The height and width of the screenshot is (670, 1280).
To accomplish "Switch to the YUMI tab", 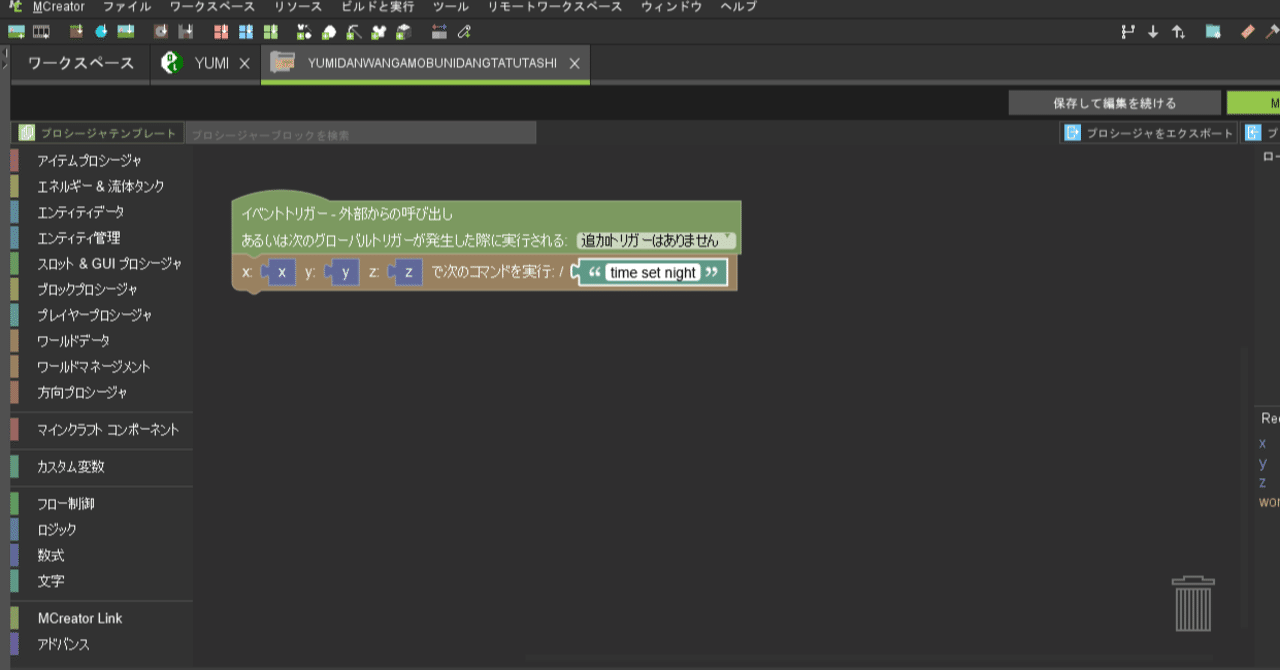I will pyautogui.click(x=209, y=62).
